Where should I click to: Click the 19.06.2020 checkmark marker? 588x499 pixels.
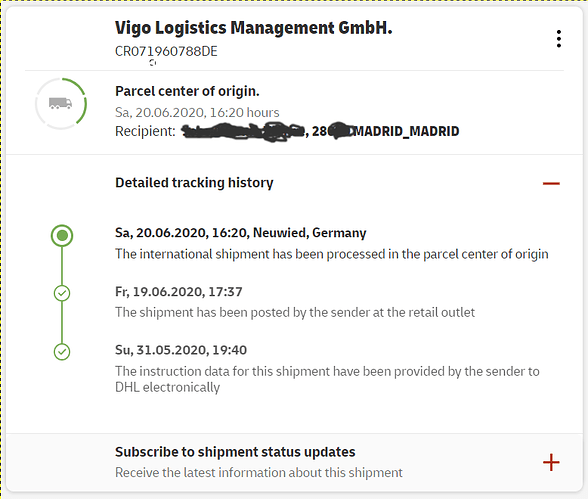62,293
